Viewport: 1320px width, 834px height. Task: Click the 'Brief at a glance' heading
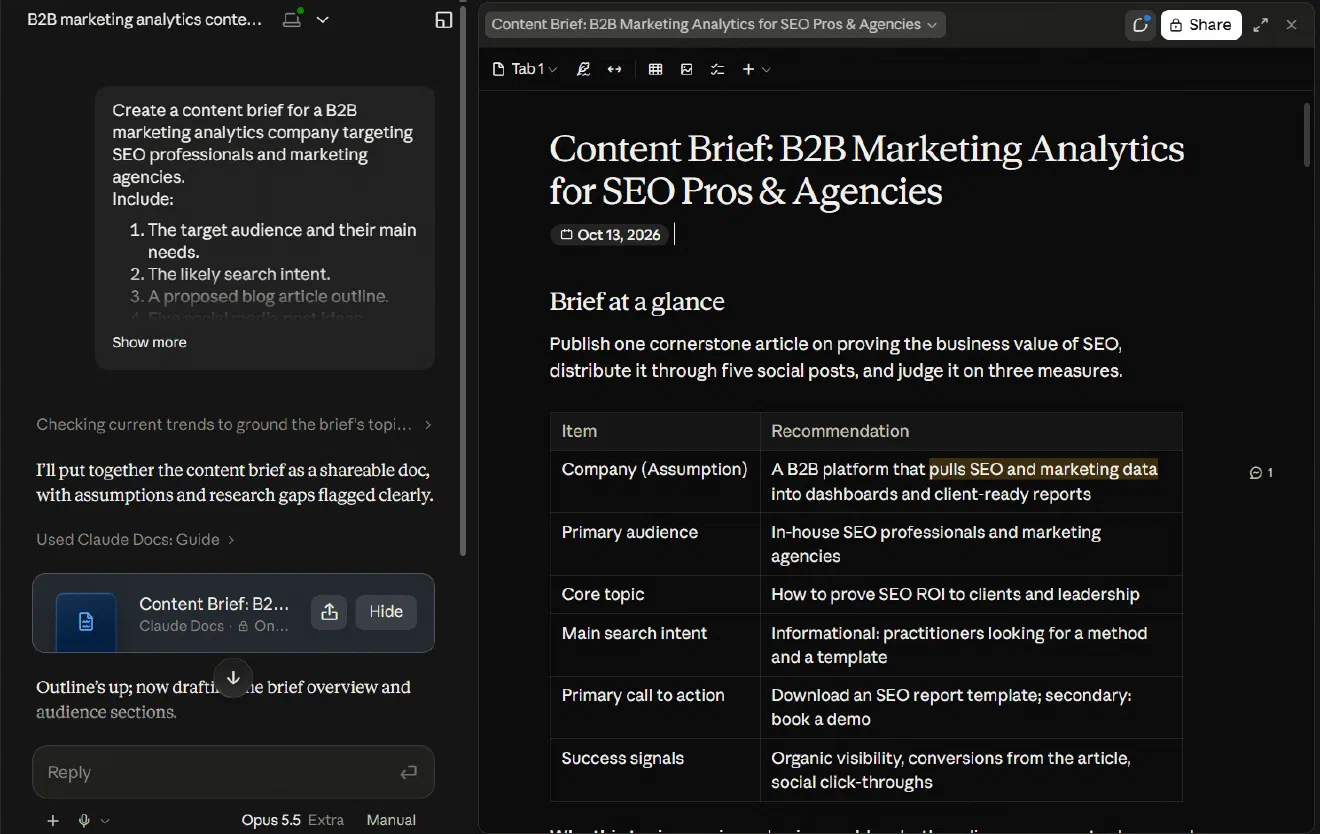pyautogui.click(x=637, y=301)
